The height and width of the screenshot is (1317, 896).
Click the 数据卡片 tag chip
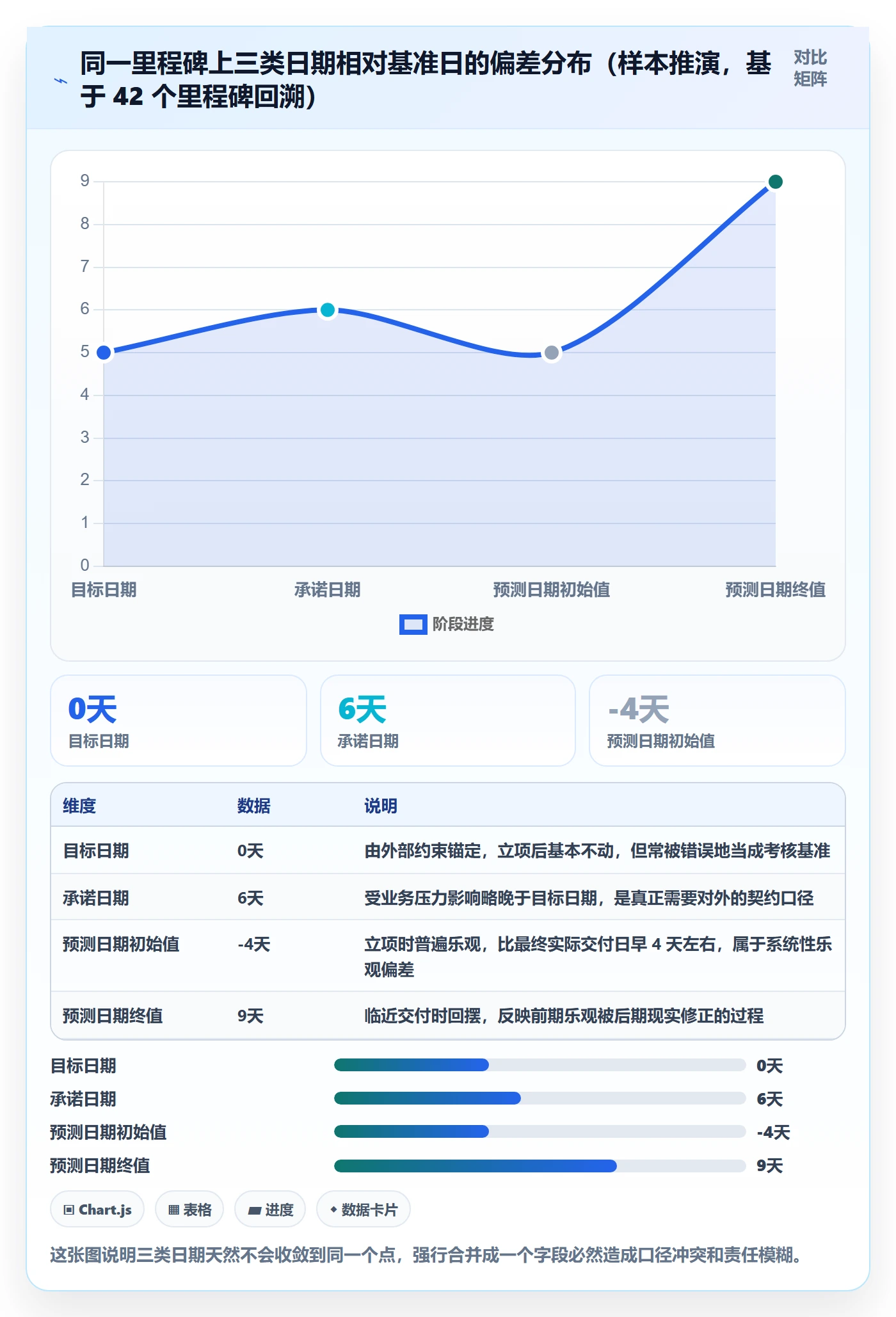[x=364, y=1209]
